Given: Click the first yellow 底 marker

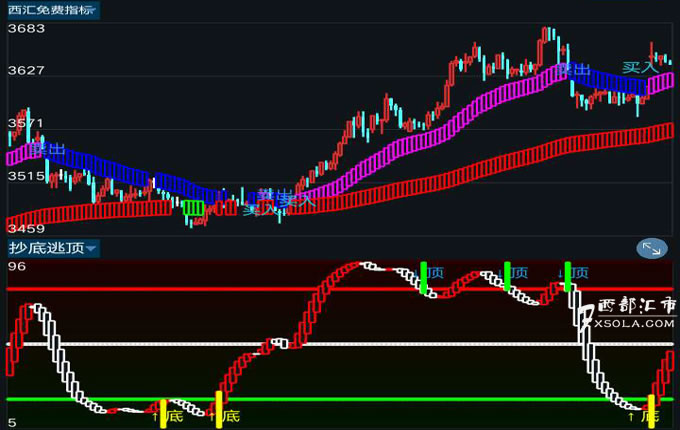Looking at the screenshot, I should (163, 410).
